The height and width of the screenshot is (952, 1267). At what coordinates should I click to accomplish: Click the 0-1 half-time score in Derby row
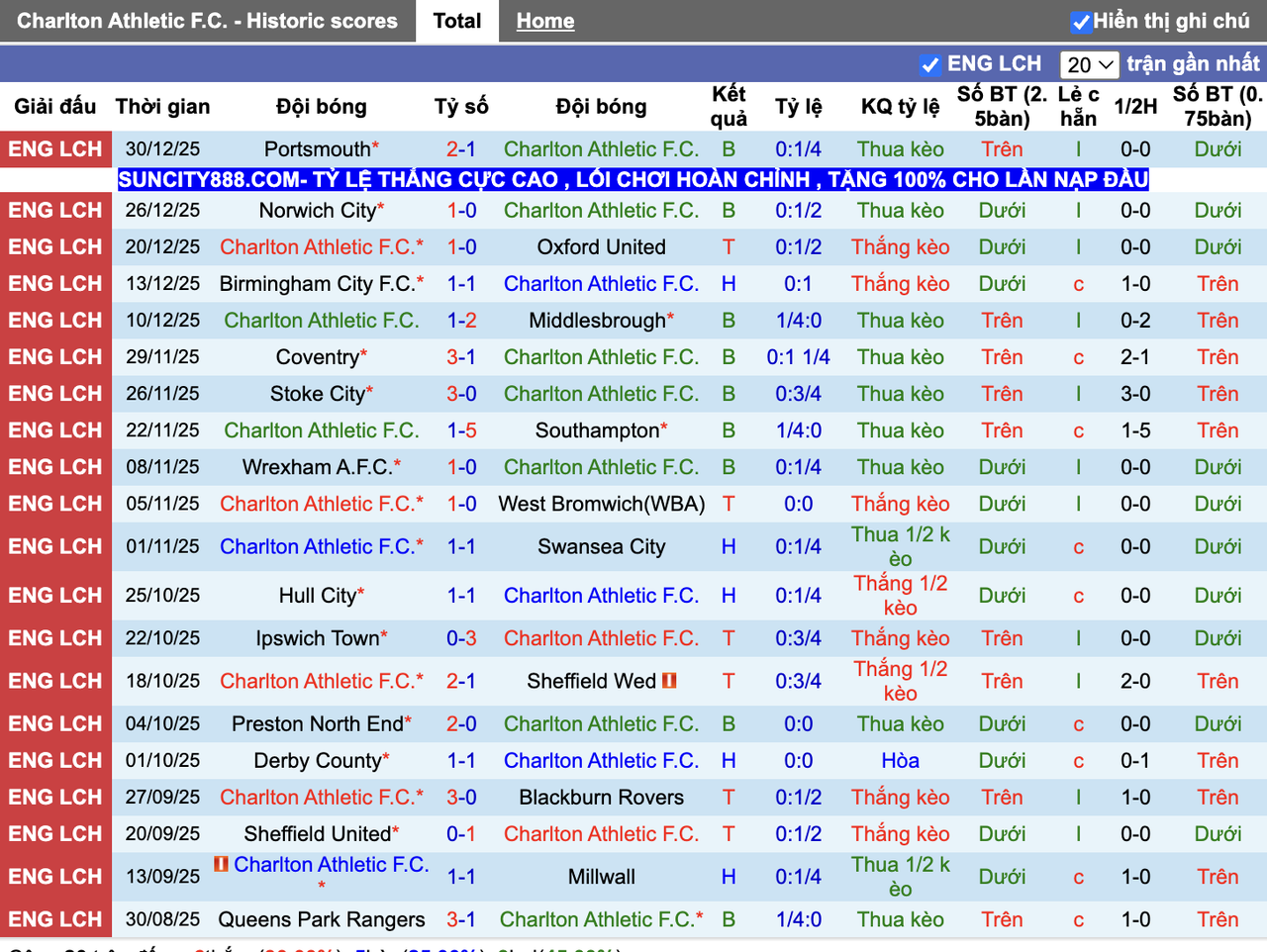click(1135, 761)
